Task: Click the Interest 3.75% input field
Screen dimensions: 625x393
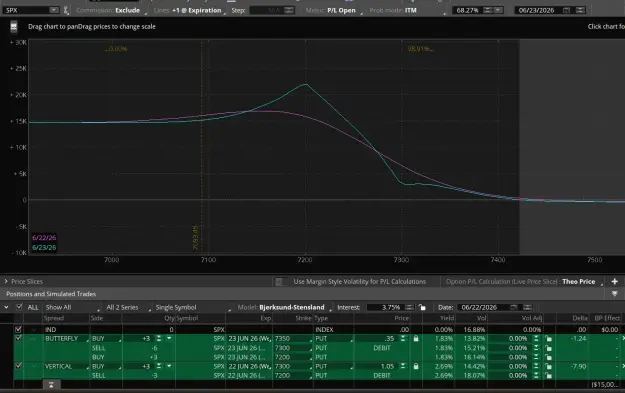Action: point(385,307)
